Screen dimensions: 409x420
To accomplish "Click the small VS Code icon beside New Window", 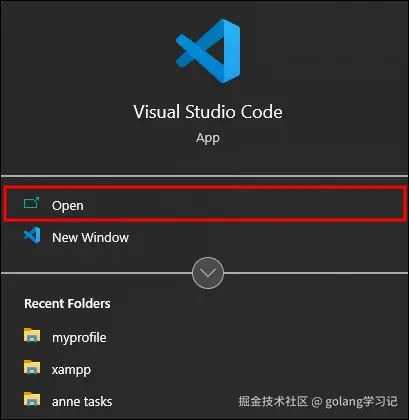I will coord(32,235).
